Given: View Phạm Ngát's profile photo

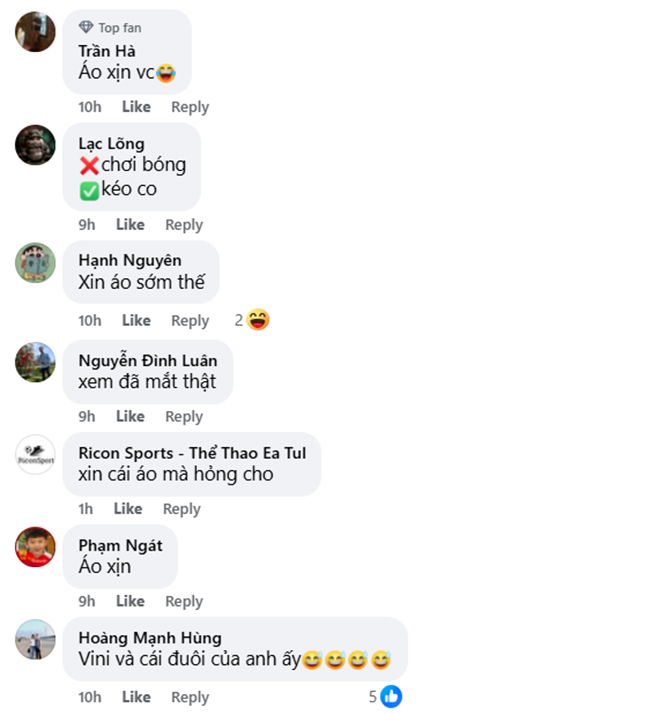Looking at the screenshot, I should pyautogui.click(x=35, y=547).
